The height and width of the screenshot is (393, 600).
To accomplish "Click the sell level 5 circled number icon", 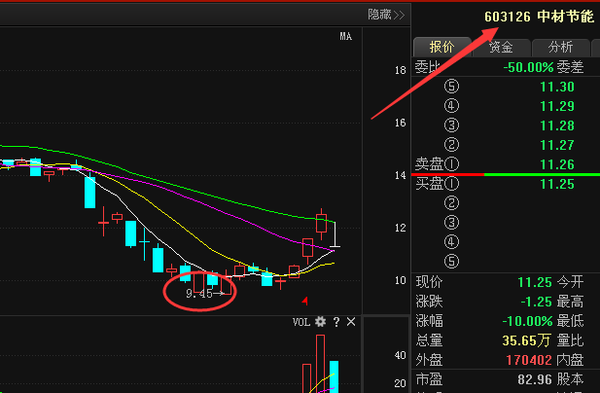I will pyautogui.click(x=452, y=86).
